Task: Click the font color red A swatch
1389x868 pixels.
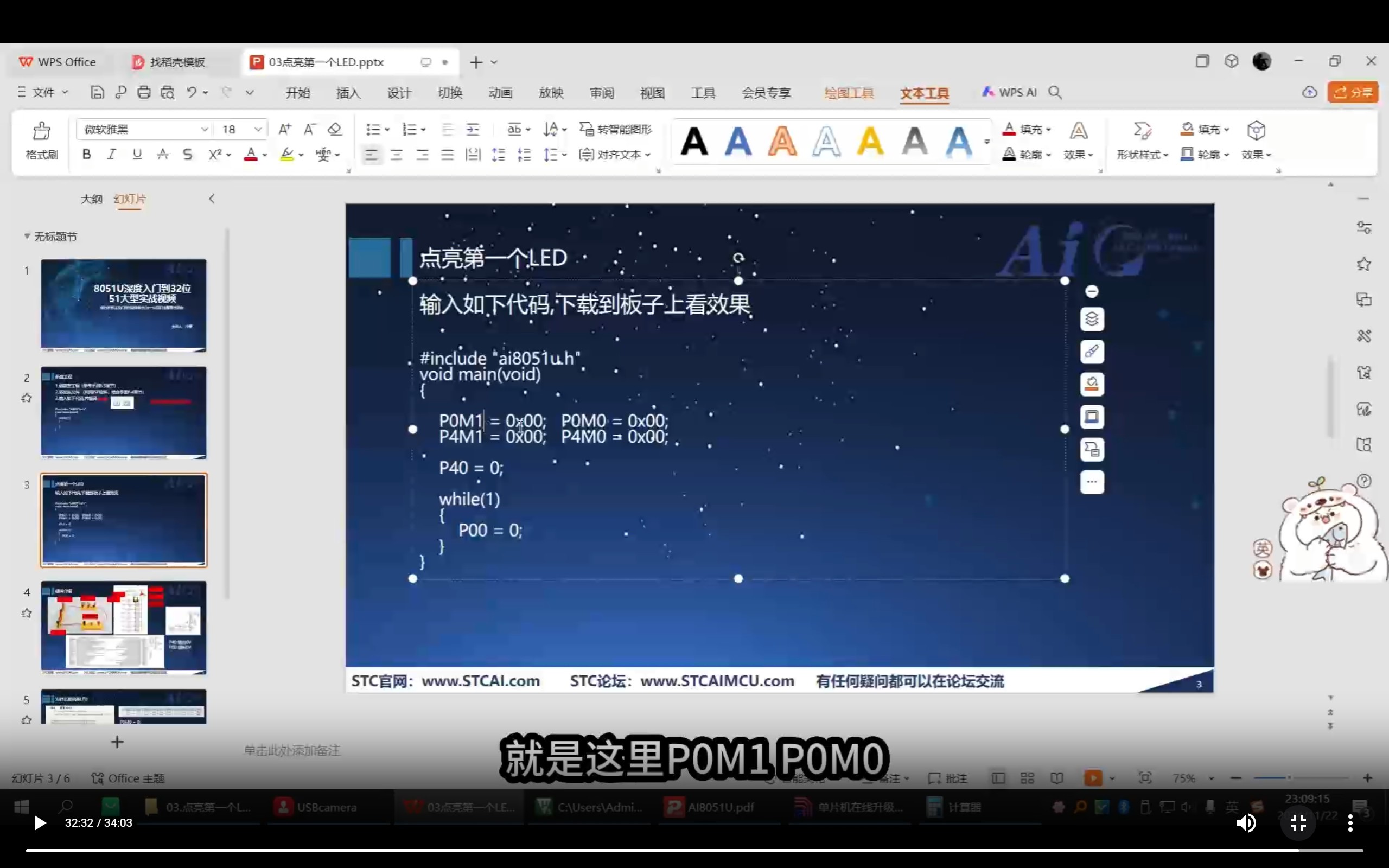Action: click(x=250, y=155)
